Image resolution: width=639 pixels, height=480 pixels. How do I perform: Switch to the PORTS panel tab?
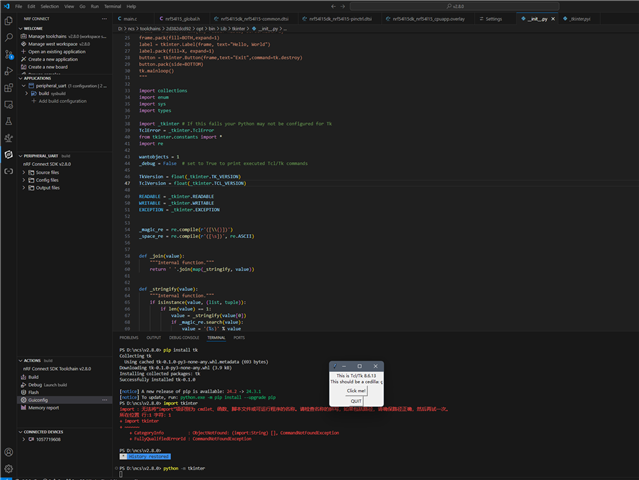tap(239, 337)
